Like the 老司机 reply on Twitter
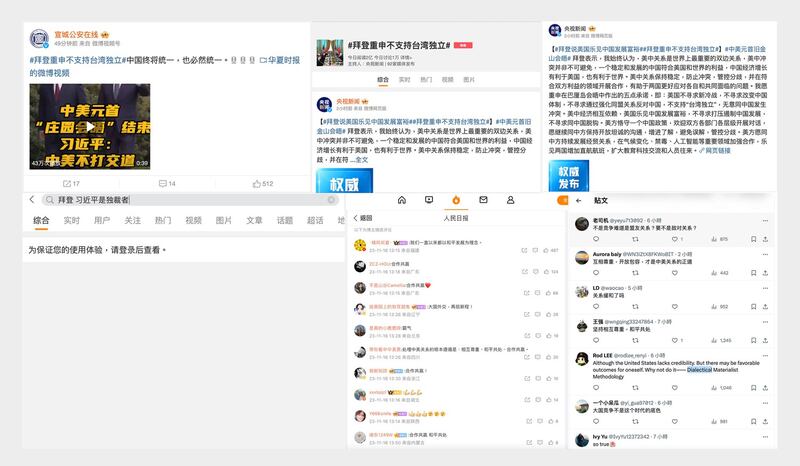800x466 pixels. (x=679, y=240)
